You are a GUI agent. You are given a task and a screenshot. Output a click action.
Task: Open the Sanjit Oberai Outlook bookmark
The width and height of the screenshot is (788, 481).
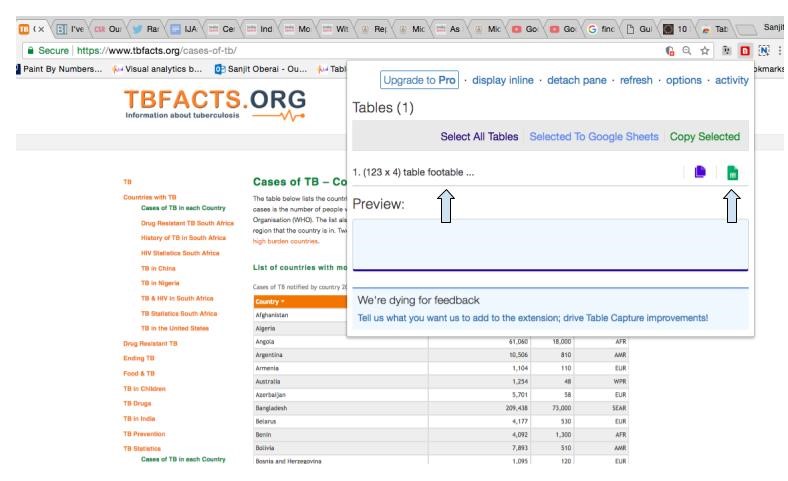(261, 69)
